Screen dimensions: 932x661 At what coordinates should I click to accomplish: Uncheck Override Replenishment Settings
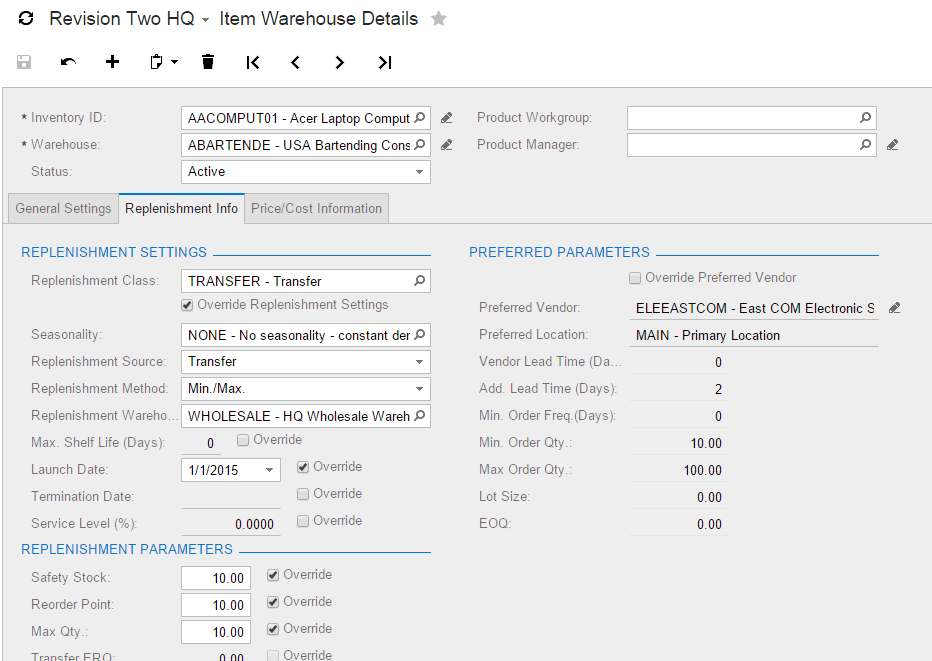coord(187,305)
